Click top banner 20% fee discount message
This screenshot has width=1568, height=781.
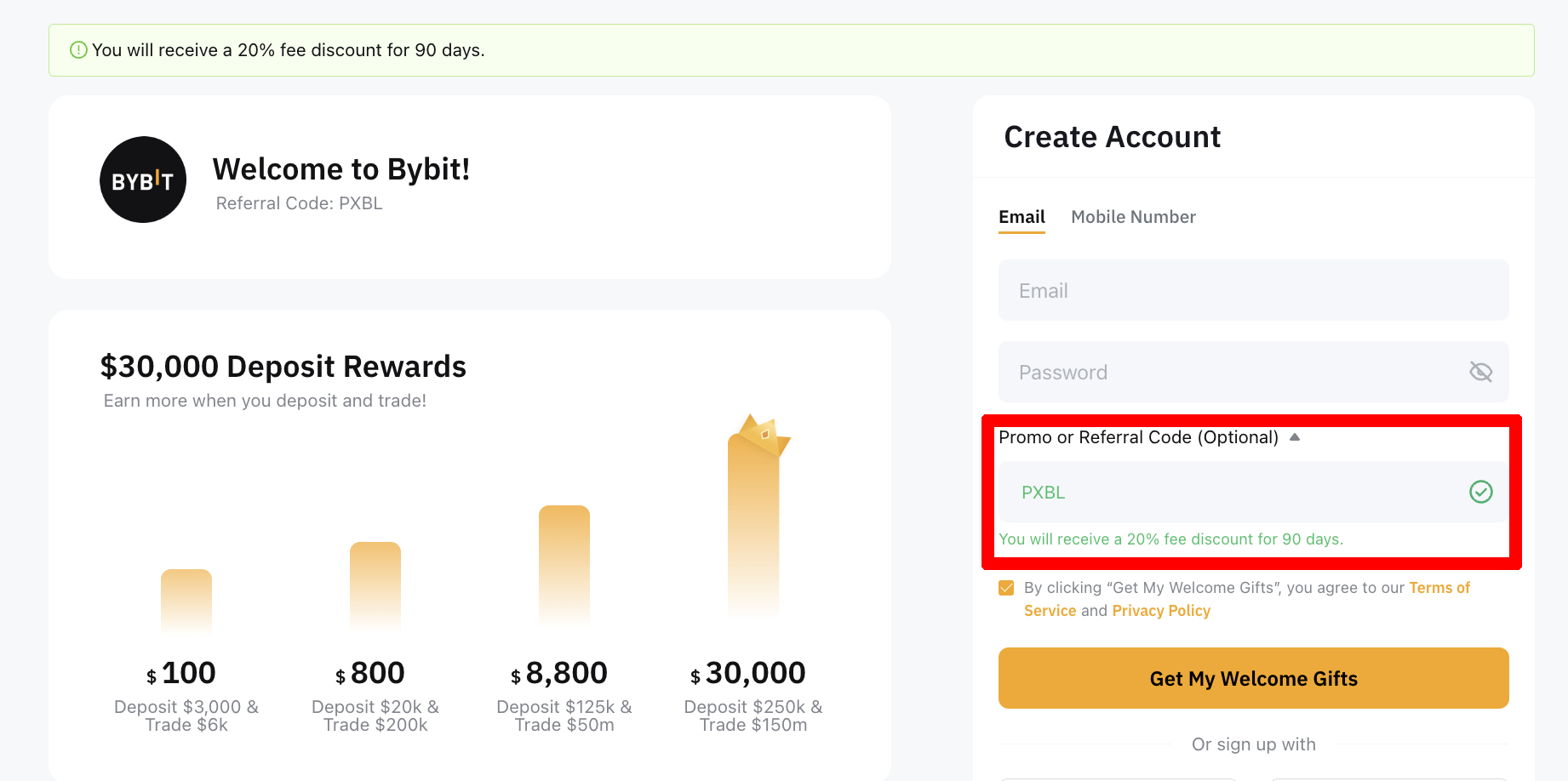click(x=289, y=50)
